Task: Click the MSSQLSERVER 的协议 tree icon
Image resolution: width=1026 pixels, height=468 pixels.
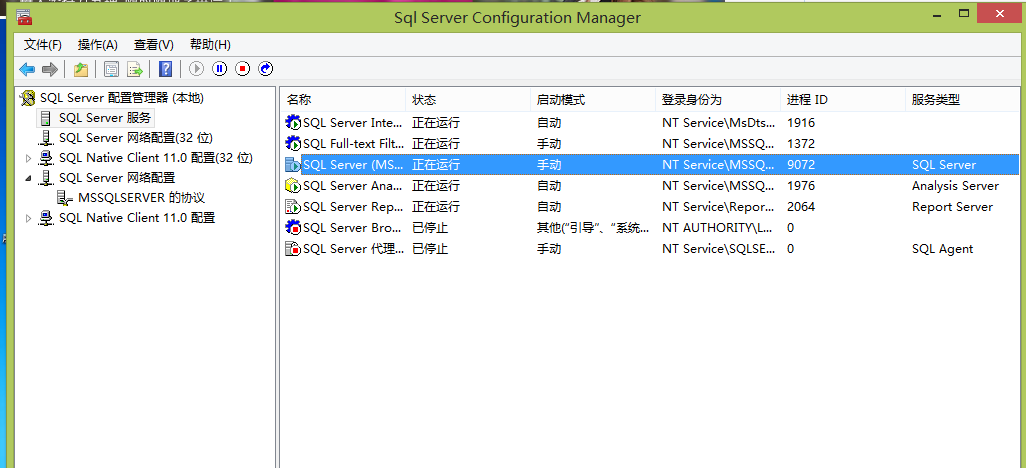Action: pos(65,198)
